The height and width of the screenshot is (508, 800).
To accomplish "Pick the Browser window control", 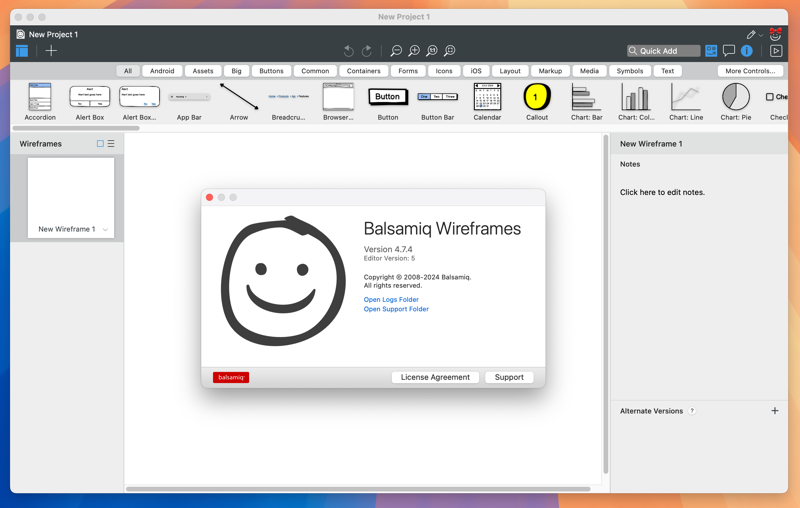I will (338, 101).
